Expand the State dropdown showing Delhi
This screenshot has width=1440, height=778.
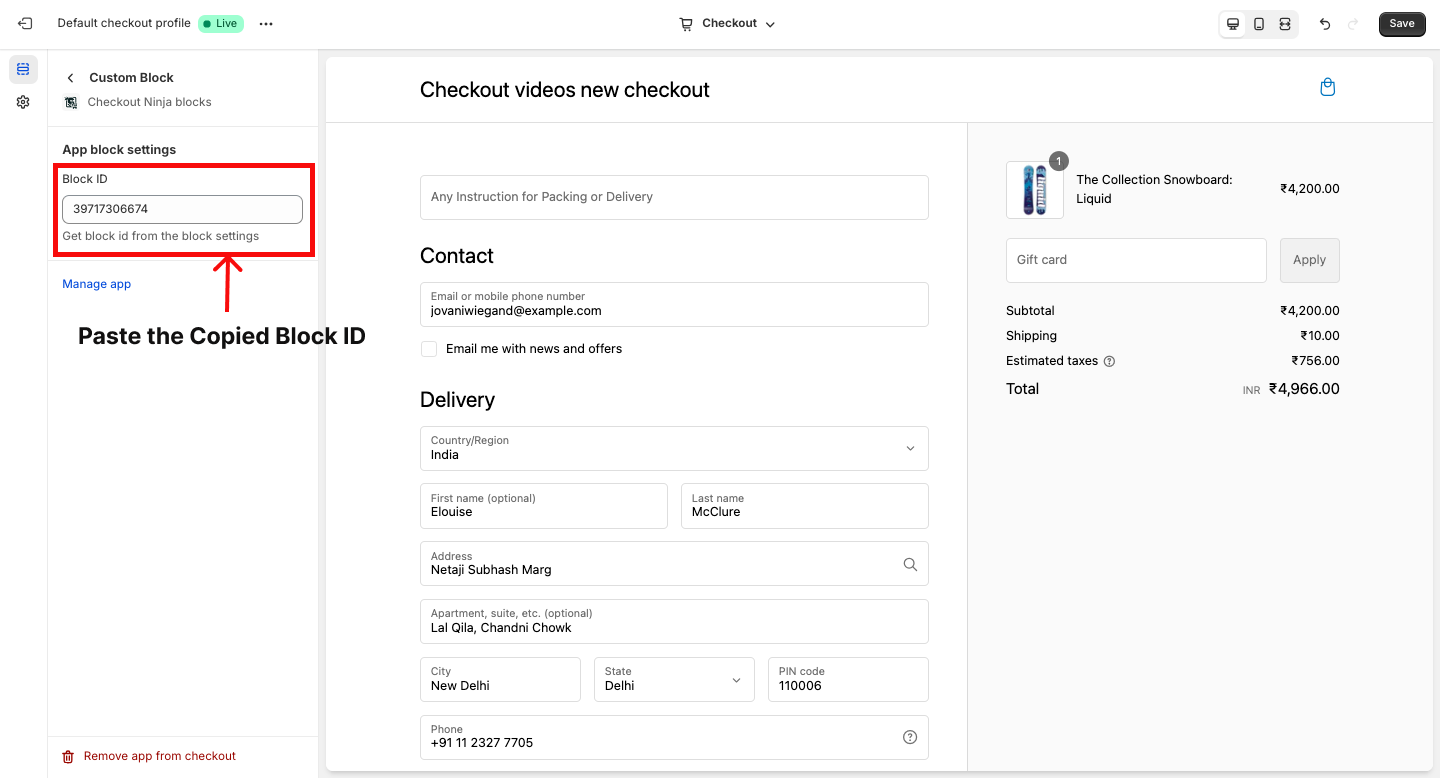(736, 680)
